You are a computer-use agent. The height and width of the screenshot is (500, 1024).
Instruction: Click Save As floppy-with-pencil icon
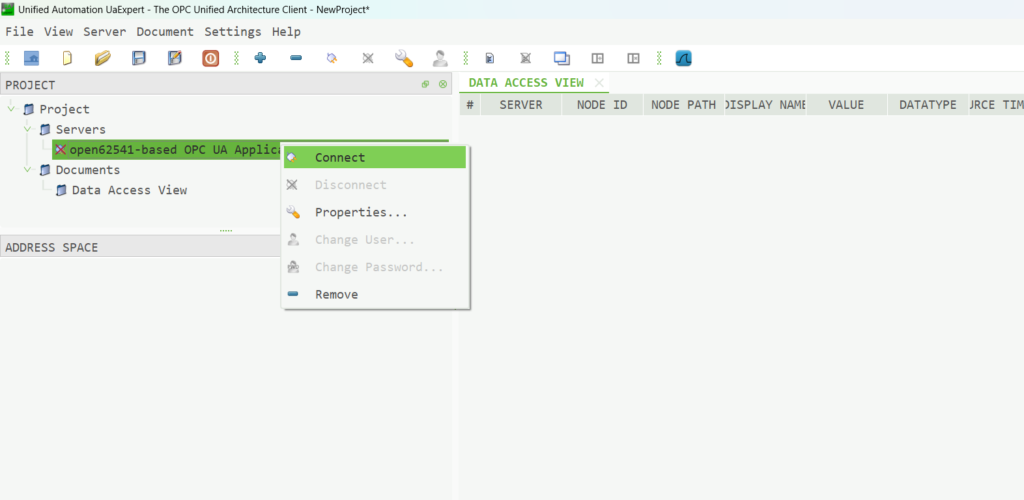tap(174, 59)
